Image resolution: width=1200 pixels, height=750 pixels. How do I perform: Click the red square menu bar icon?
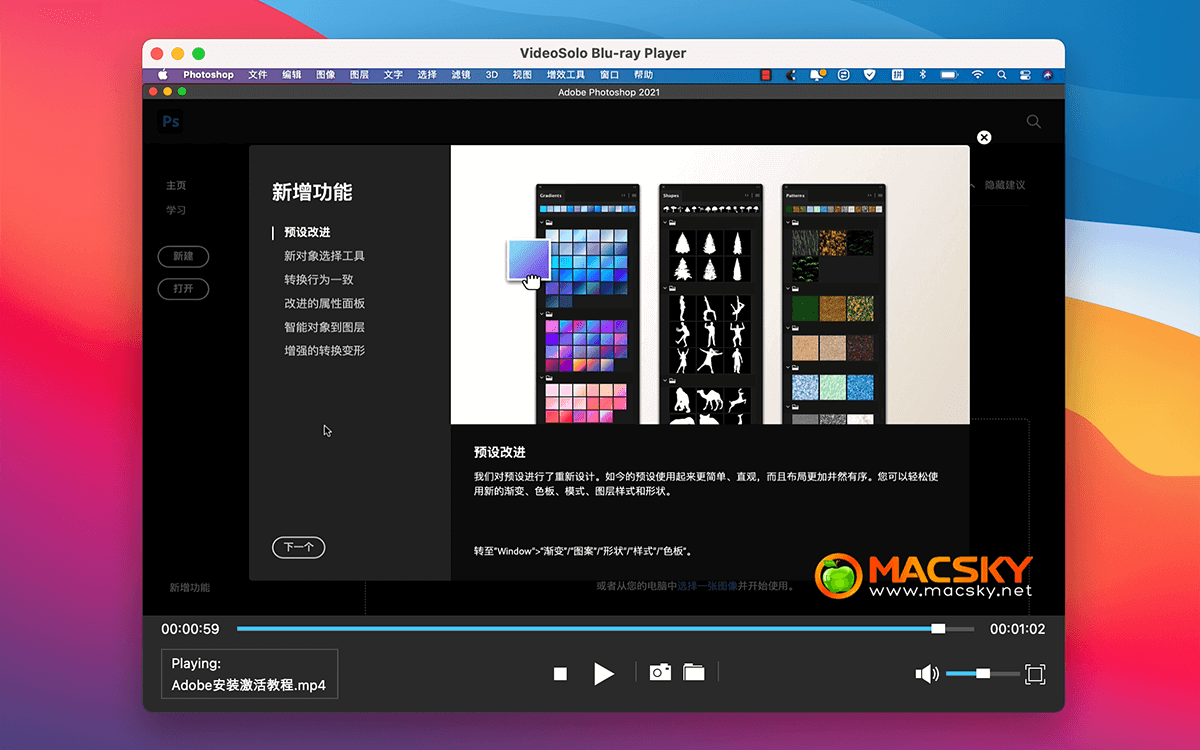coord(766,75)
